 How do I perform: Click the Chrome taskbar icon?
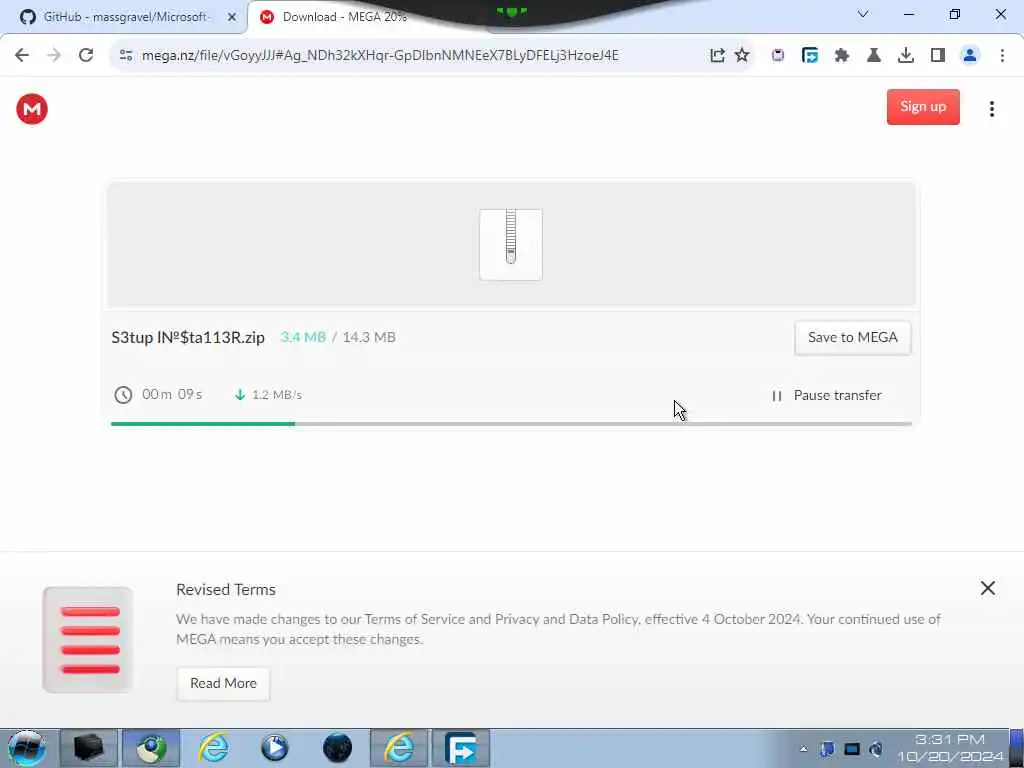(x=151, y=748)
